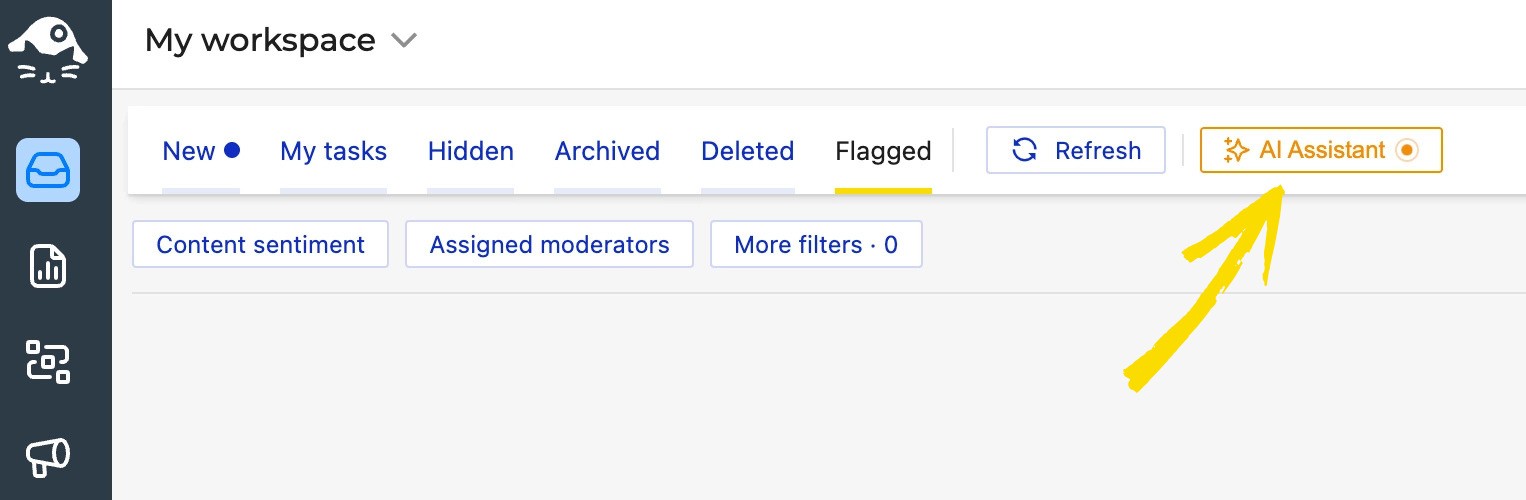This screenshot has height=500, width=1526.
Task: Switch to the My tasks tab
Action: pyautogui.click(x=333, y=151)
